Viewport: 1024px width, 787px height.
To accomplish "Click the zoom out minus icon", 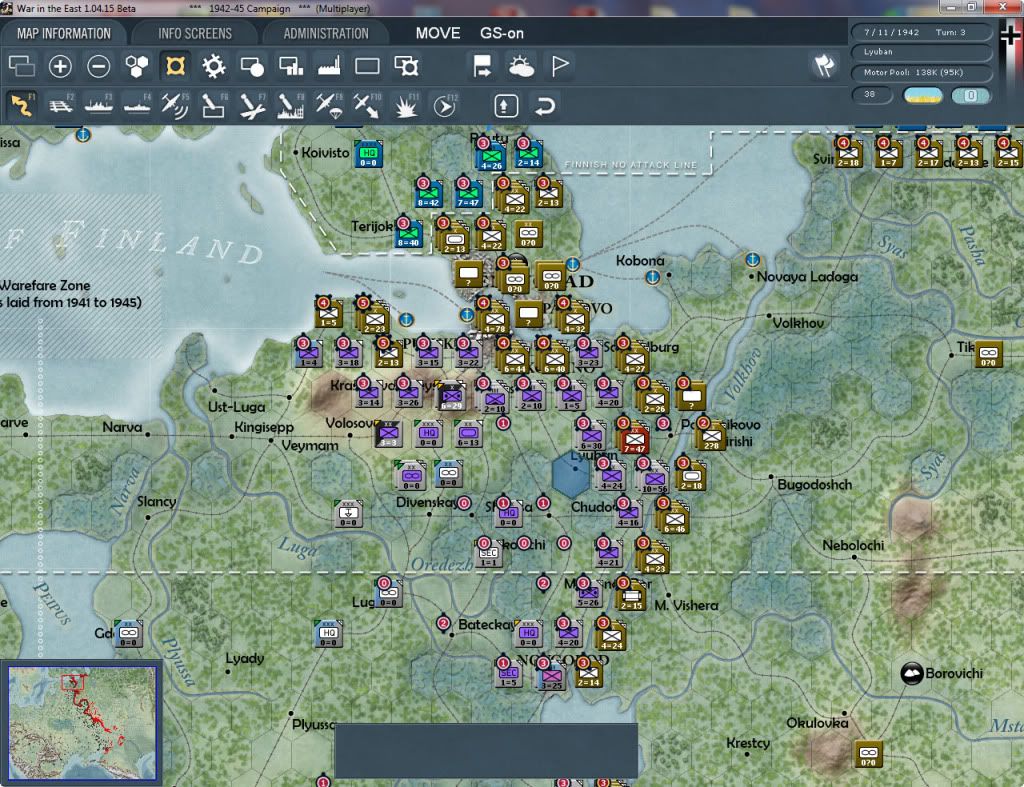I will 99,66.
